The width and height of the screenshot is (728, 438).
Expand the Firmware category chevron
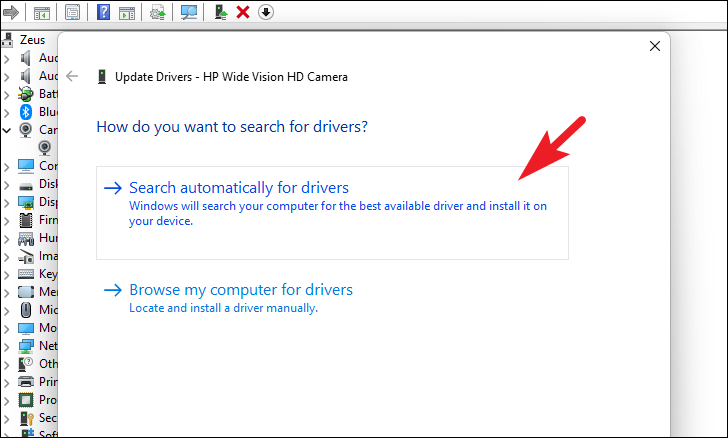[x=6, y=221]
